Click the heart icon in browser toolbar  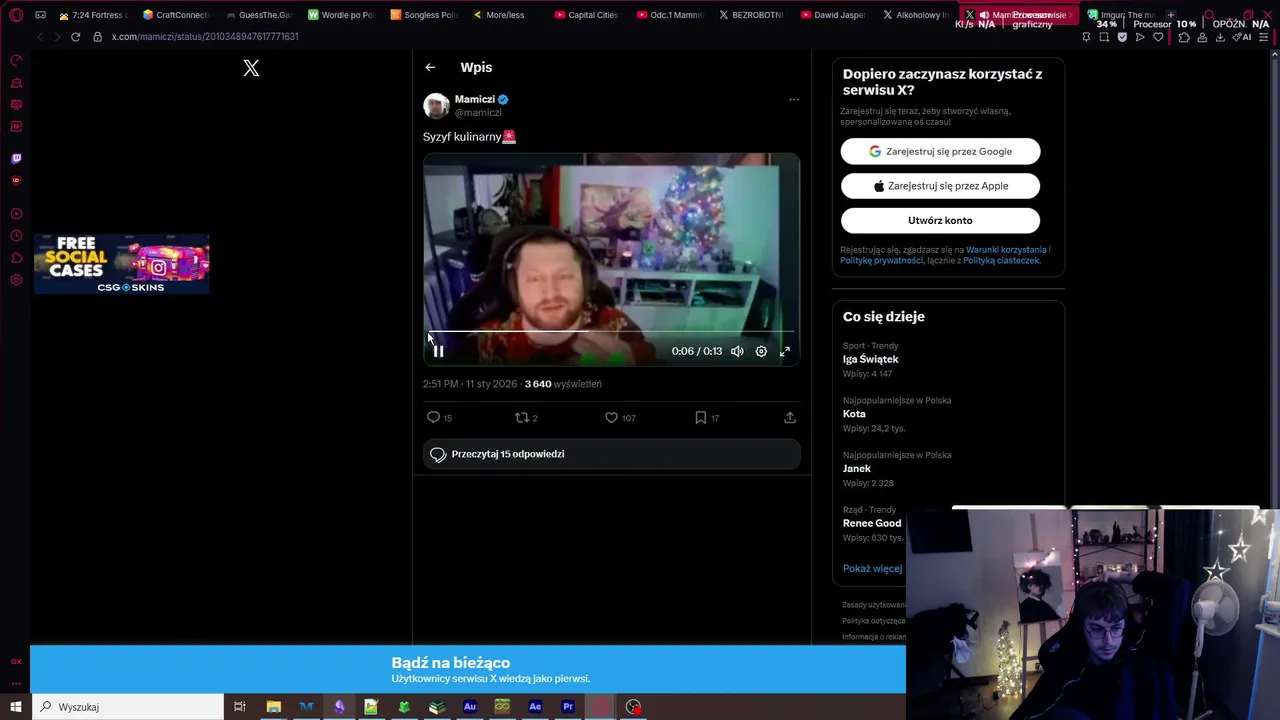tap(1158, 37)
